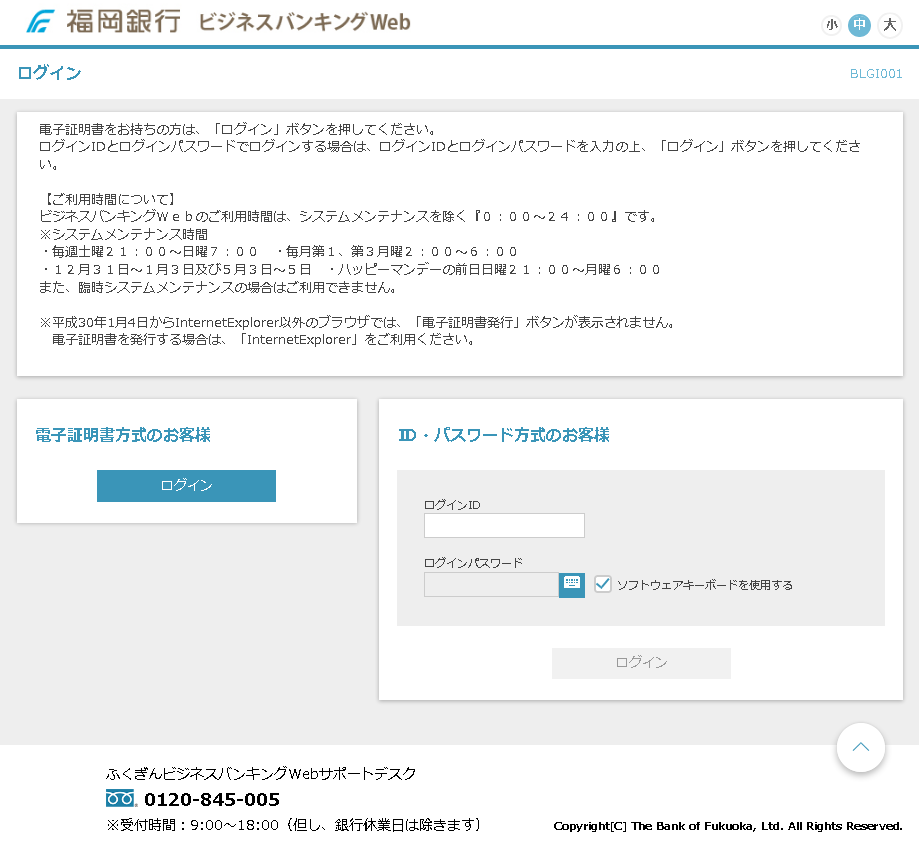The width and height of the screenshot is (919, 848).
Task: Click the ※システムメンテナンス時間 line
Action: (124, 234)
